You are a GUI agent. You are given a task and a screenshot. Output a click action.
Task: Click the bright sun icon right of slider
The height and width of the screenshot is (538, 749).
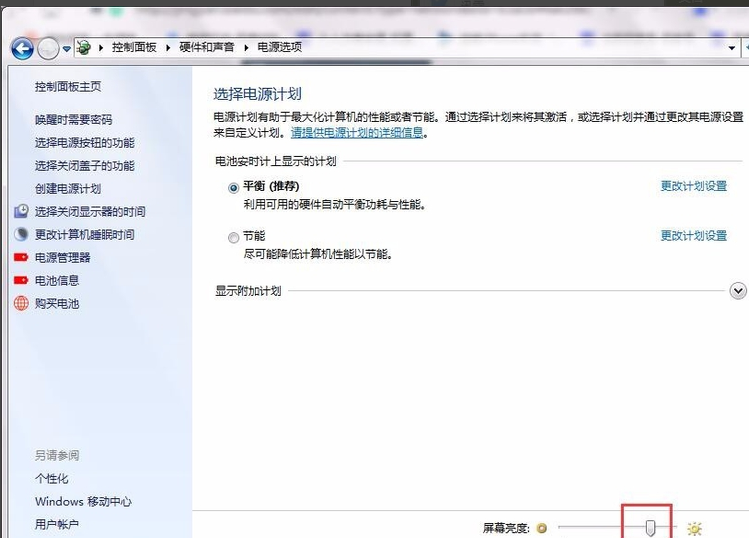pos(694,528)
